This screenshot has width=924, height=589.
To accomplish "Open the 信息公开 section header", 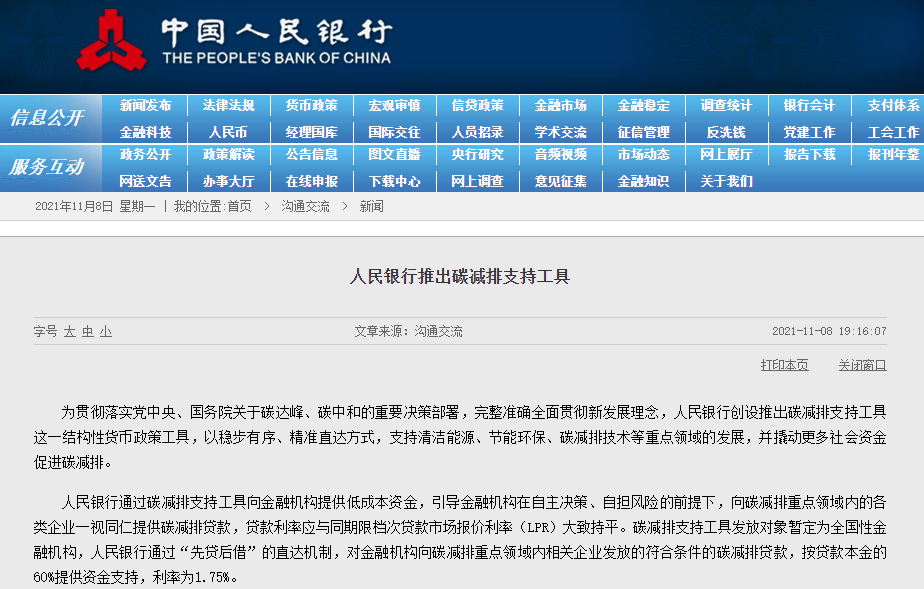I will [47, 118].
